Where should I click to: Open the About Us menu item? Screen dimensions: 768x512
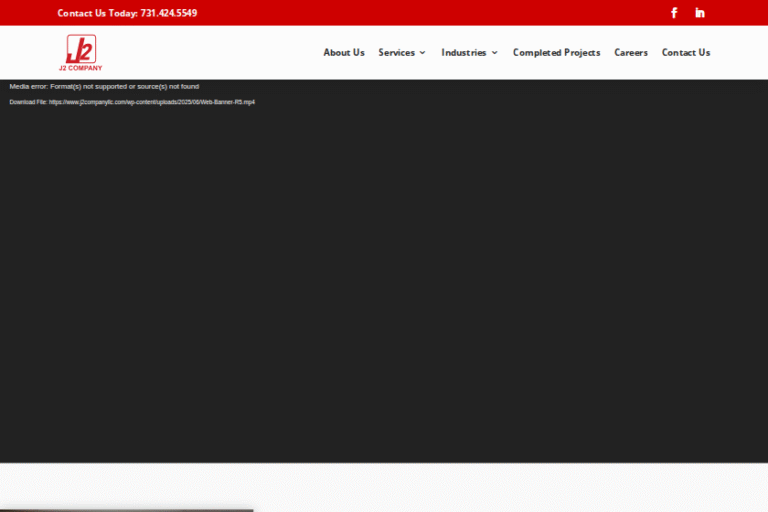coord(343,53)
